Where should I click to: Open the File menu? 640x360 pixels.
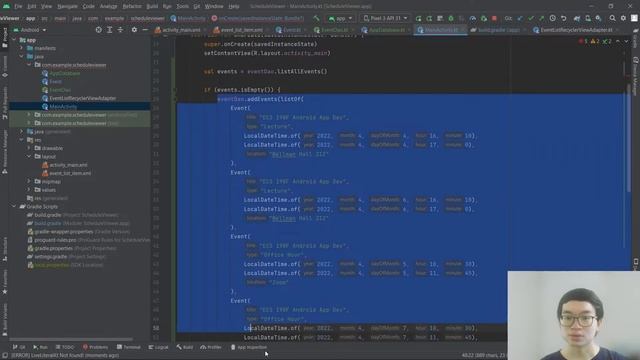point(18,7)
